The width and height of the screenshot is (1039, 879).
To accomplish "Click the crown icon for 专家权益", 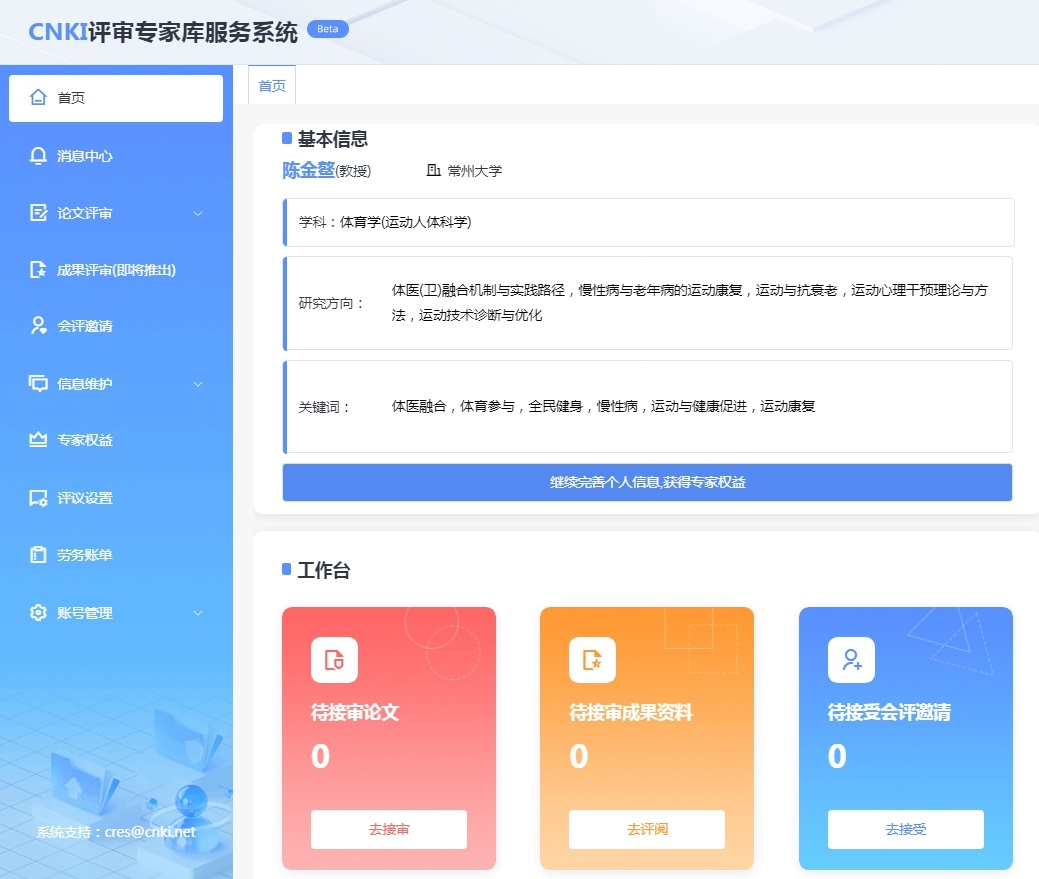I will [39, 440].
